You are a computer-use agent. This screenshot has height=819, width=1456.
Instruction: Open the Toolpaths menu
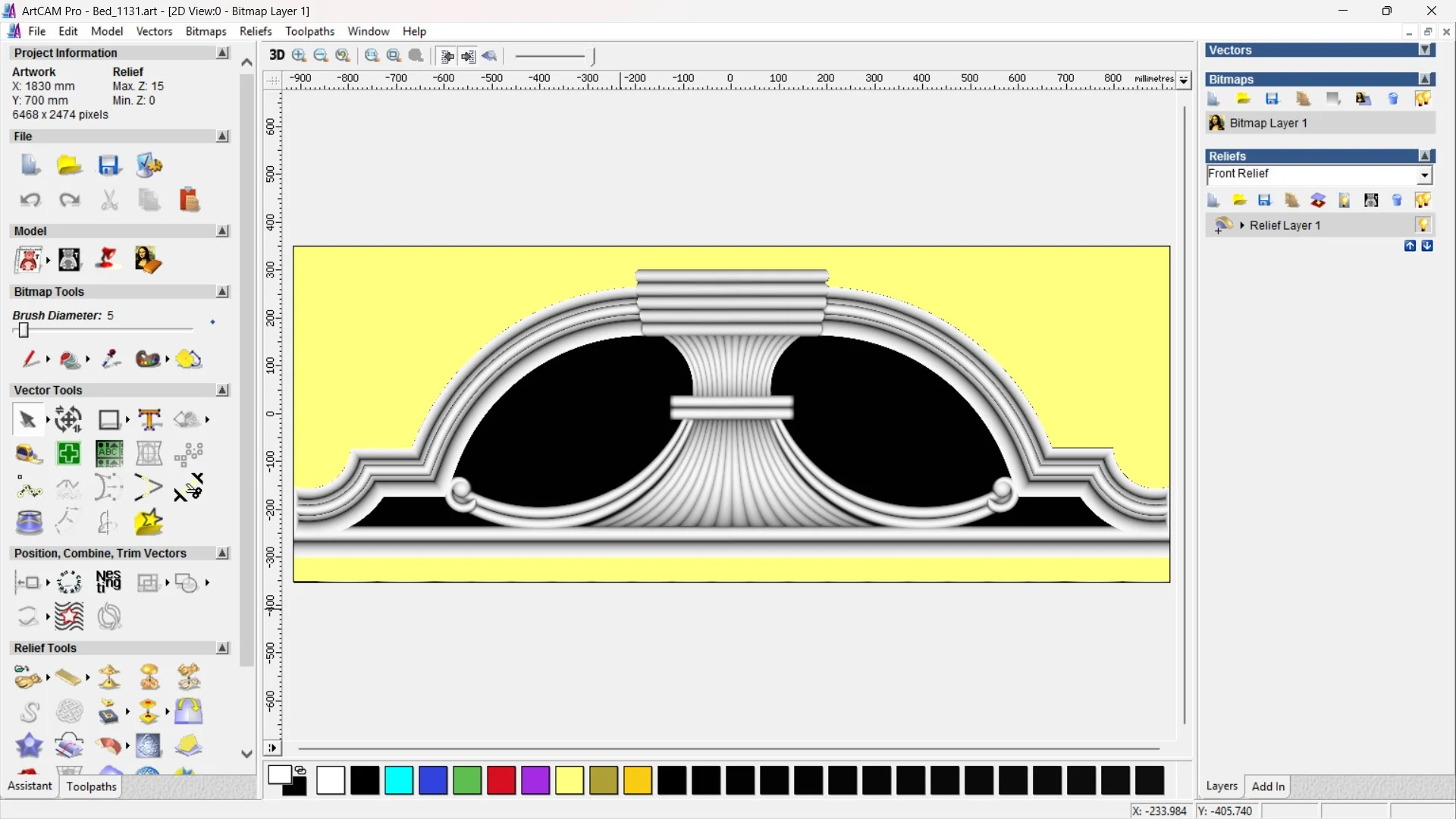click(x=309, y=31)
